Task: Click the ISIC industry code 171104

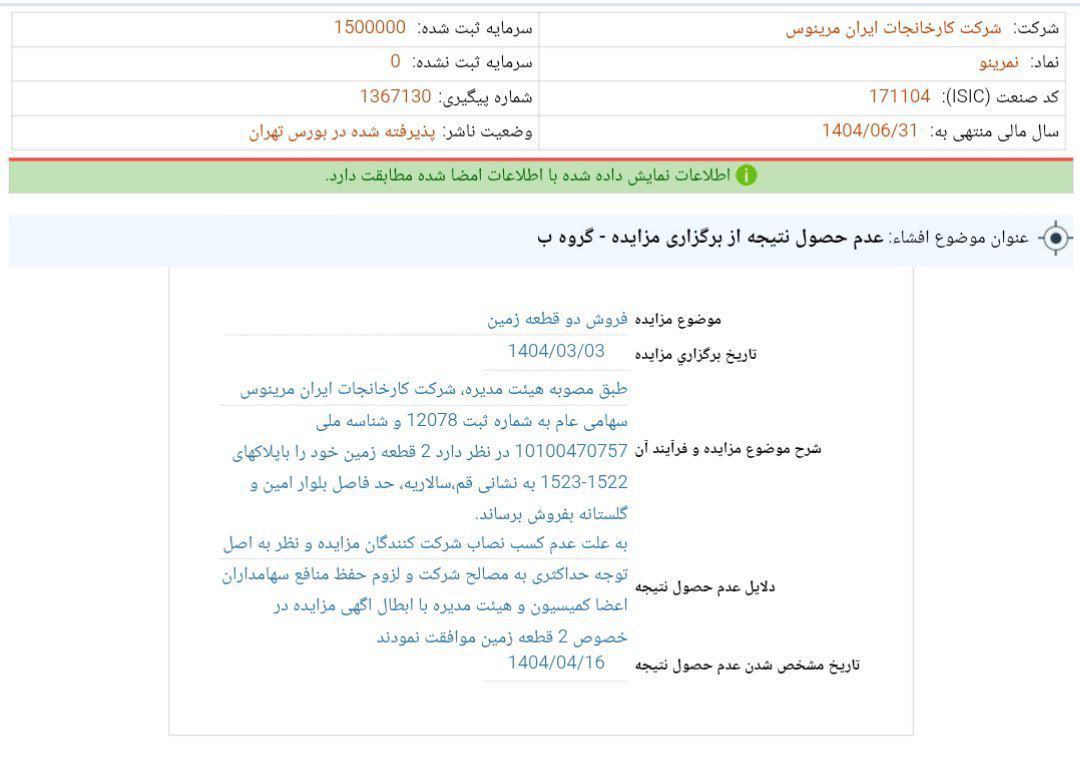Action: coord(900,96)
